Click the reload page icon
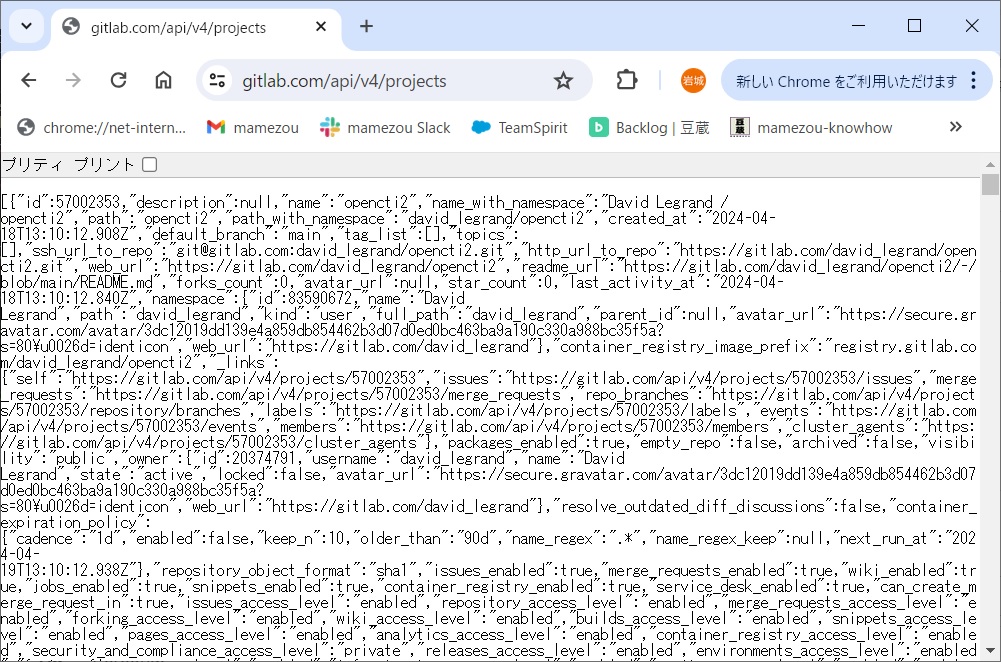The height and width of the screenshot is (662, 1001). click(118, 81)
